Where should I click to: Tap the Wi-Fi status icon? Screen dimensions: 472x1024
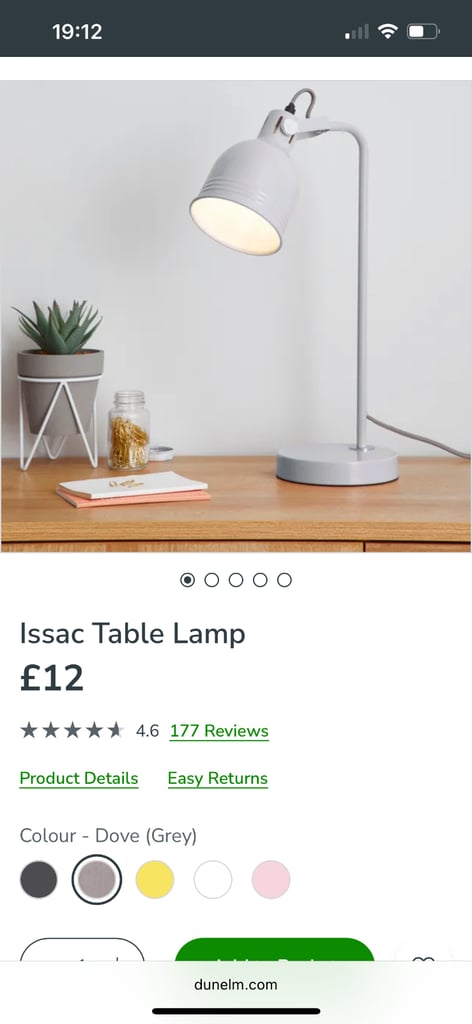pyautogui.click(x=388, y=31)
